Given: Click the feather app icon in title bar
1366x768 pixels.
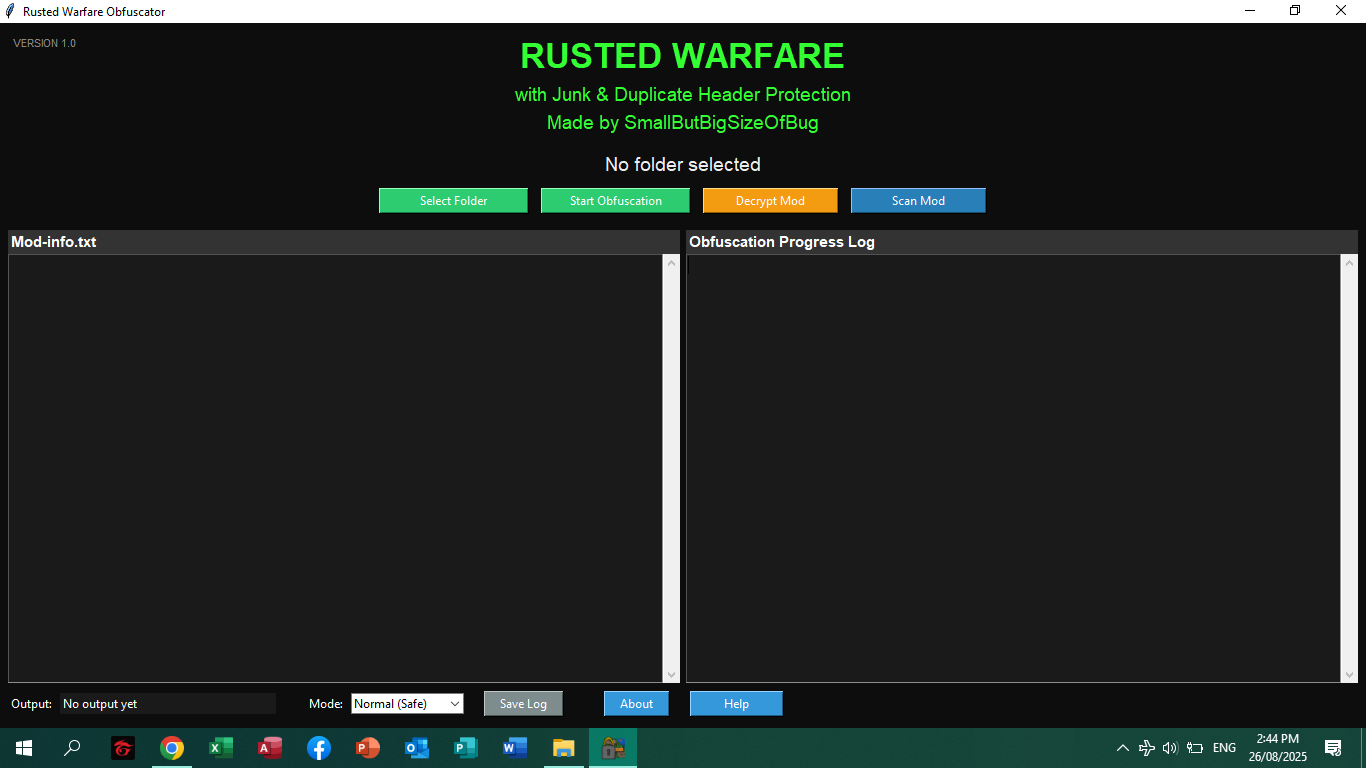Looking at the screenshot, I should [x=10, y=11].
